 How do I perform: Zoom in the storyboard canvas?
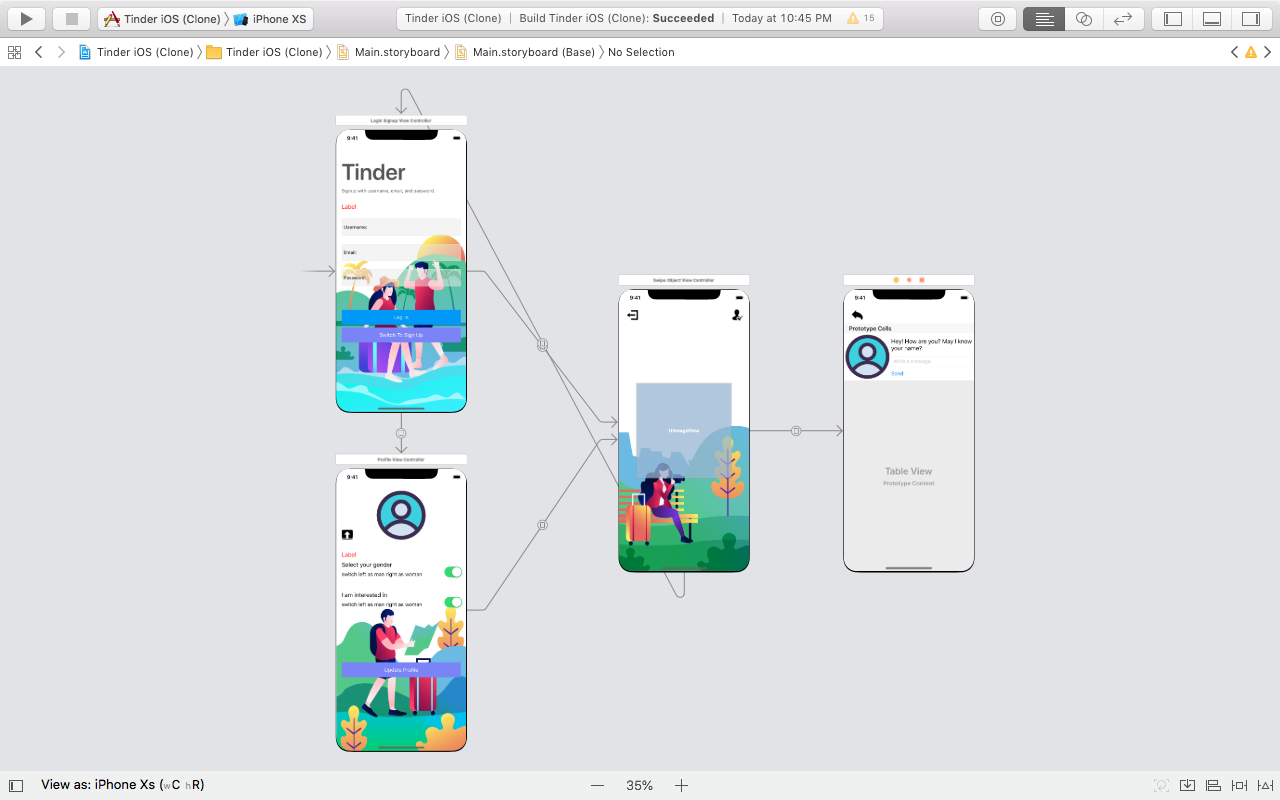tap(681, 786)
